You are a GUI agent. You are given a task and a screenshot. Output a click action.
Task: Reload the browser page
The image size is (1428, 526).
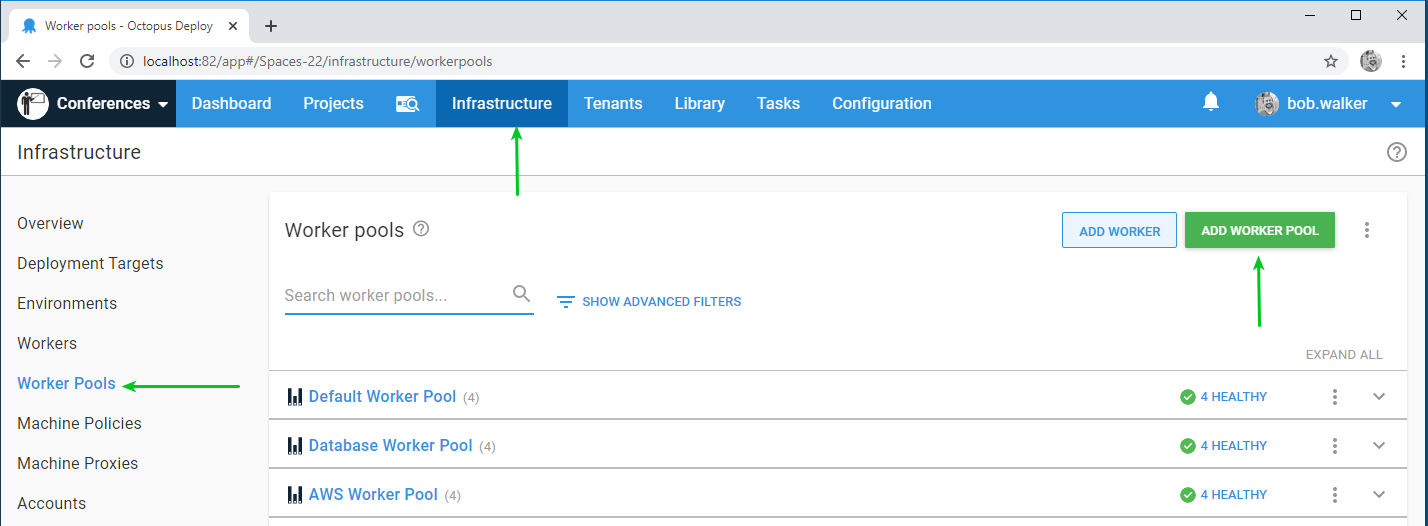87,61
